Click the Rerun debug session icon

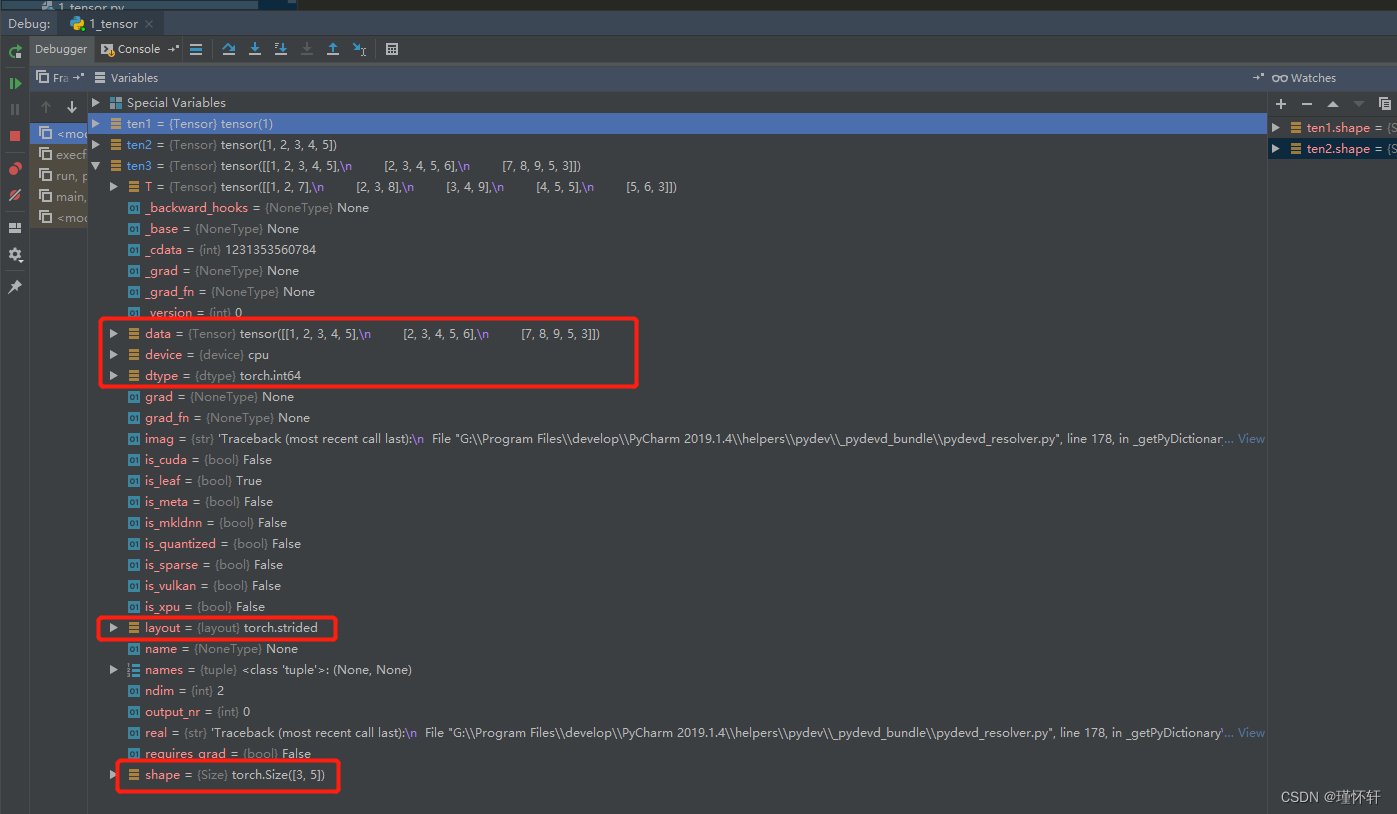point(14,53)
